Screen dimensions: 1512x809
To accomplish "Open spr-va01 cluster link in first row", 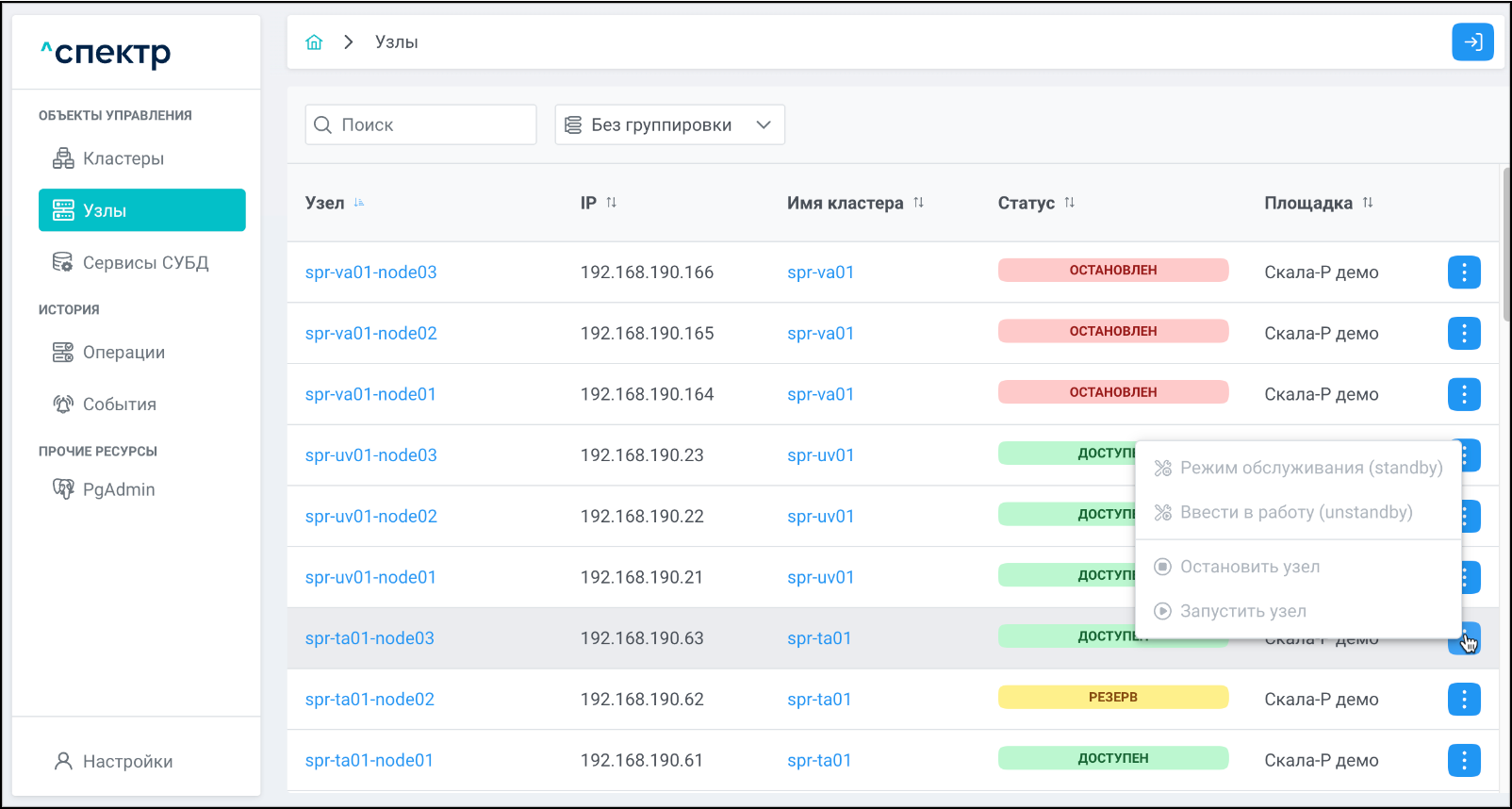I will point(820,272).
